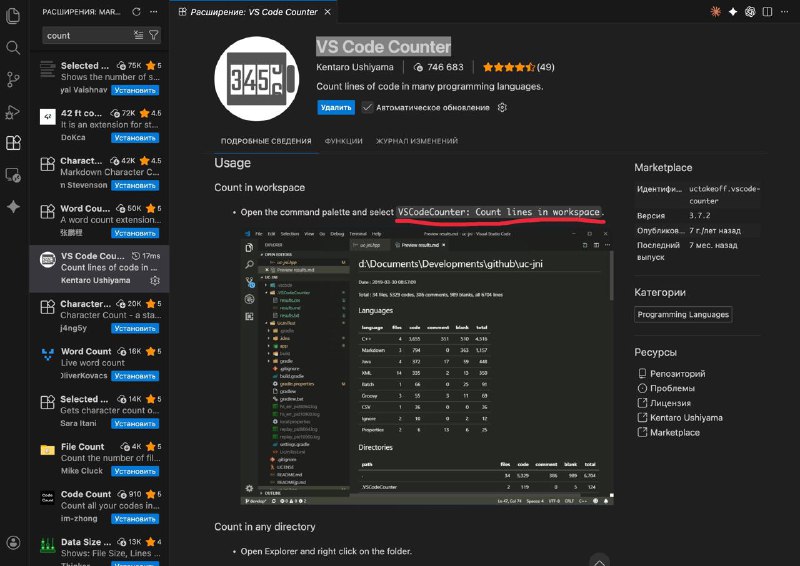Image resolution: width=800 pixels, height=566 pixels.
Task: Open Run and Debug view
Action: [13, 112]
